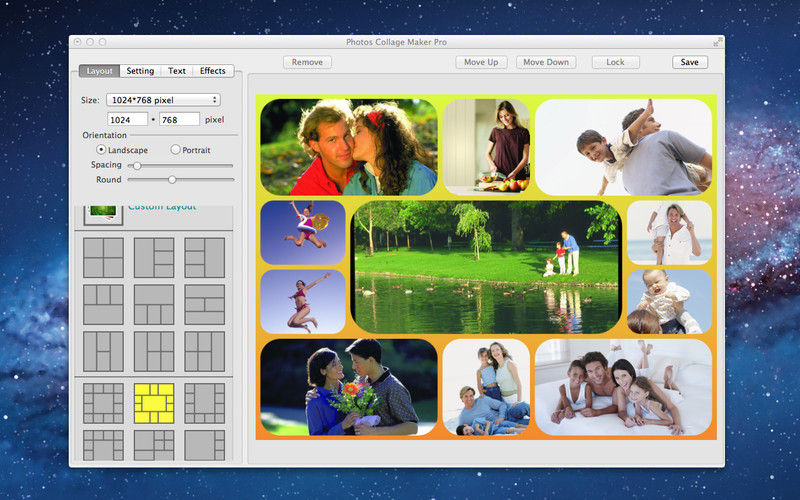Viewport: 800px width, 500px height.
Task: Select the highlighted yellow layout template
Action: pos(154,403)
